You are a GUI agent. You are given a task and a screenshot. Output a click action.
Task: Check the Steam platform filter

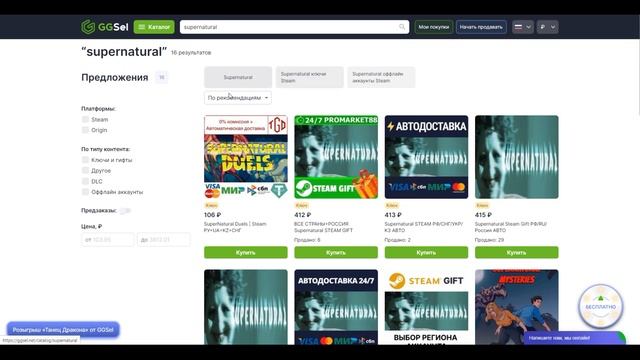pos(85,119)
